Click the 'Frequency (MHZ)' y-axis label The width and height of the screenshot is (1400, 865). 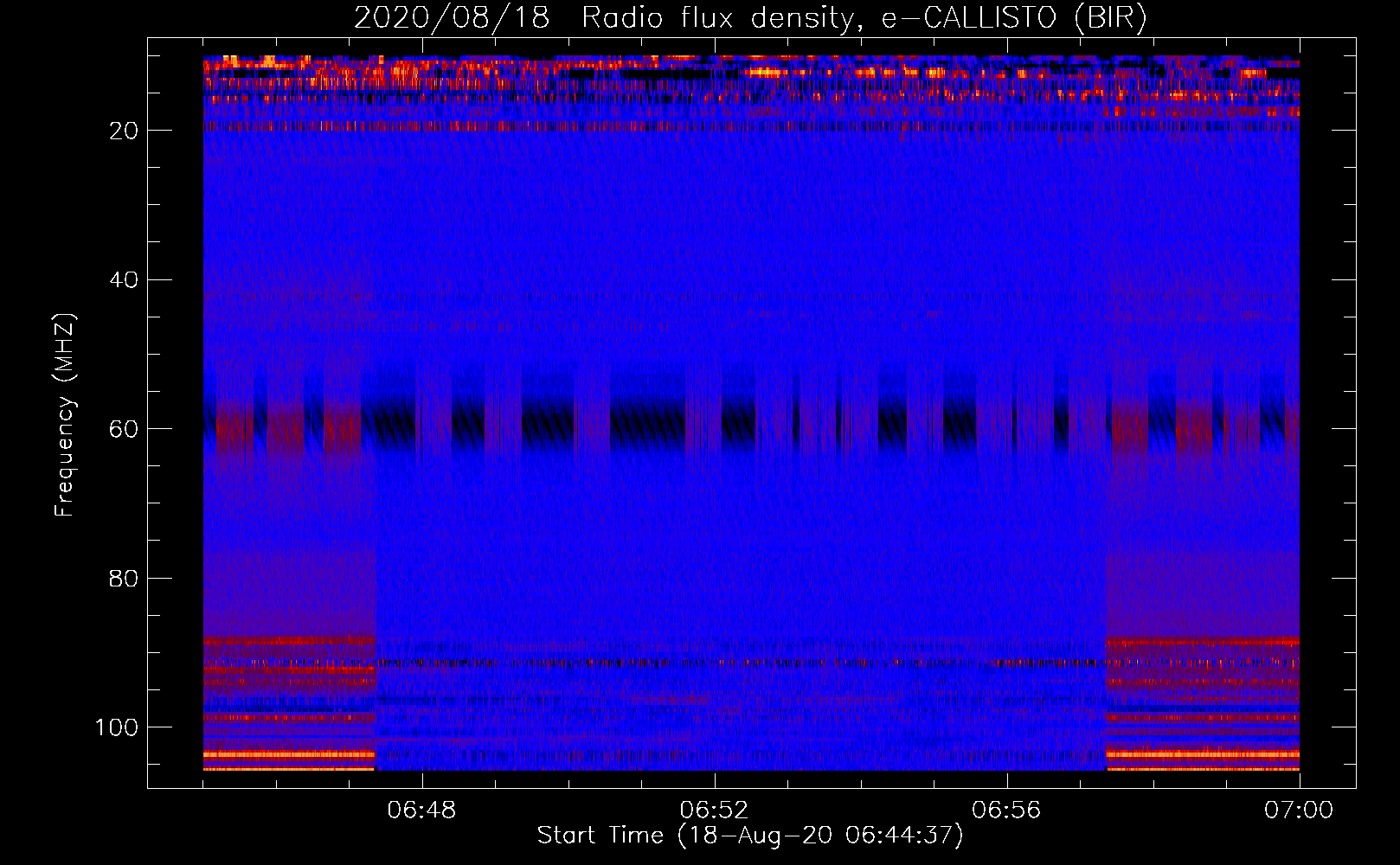pos(65,414)
